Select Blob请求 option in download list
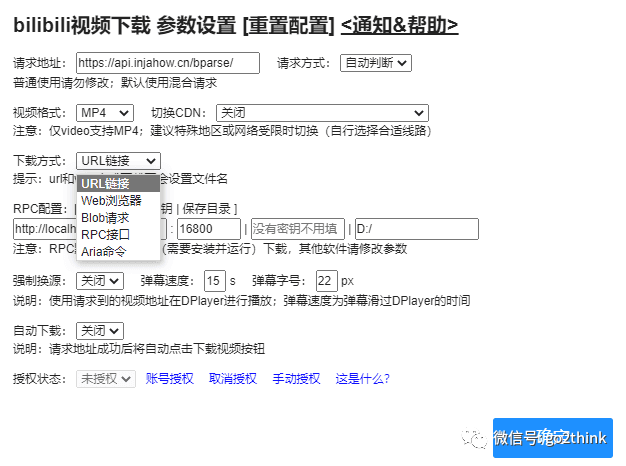 tap(118, 218)
